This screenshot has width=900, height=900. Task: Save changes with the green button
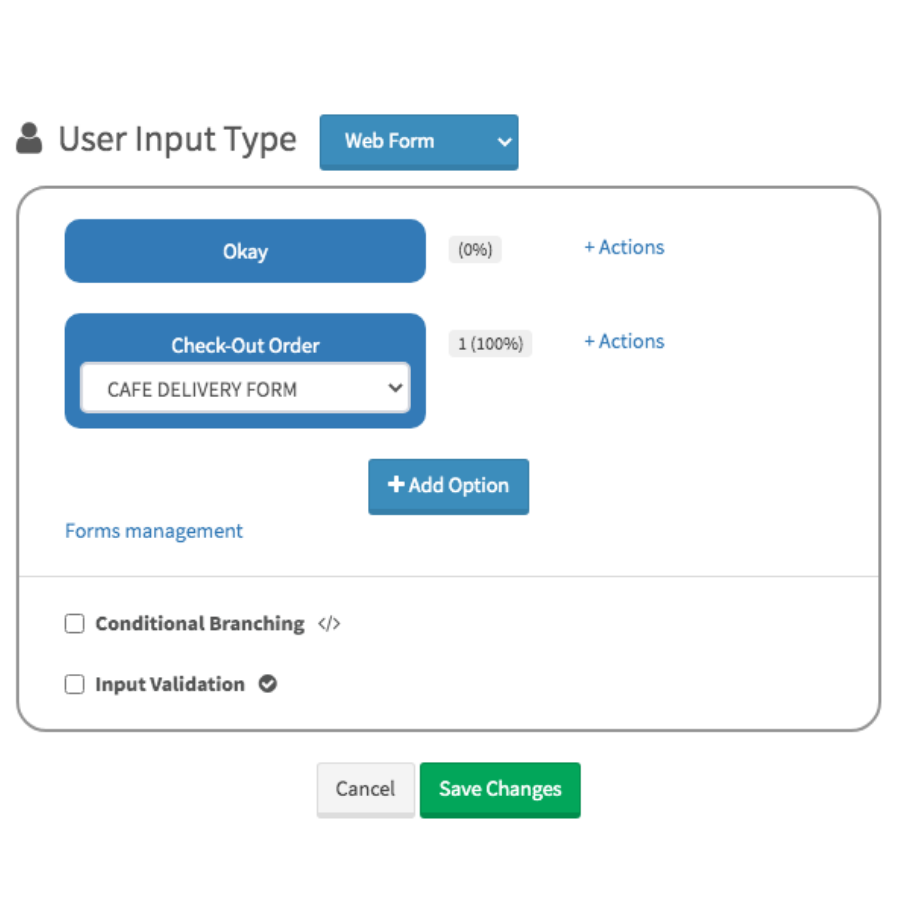[500, 789]
